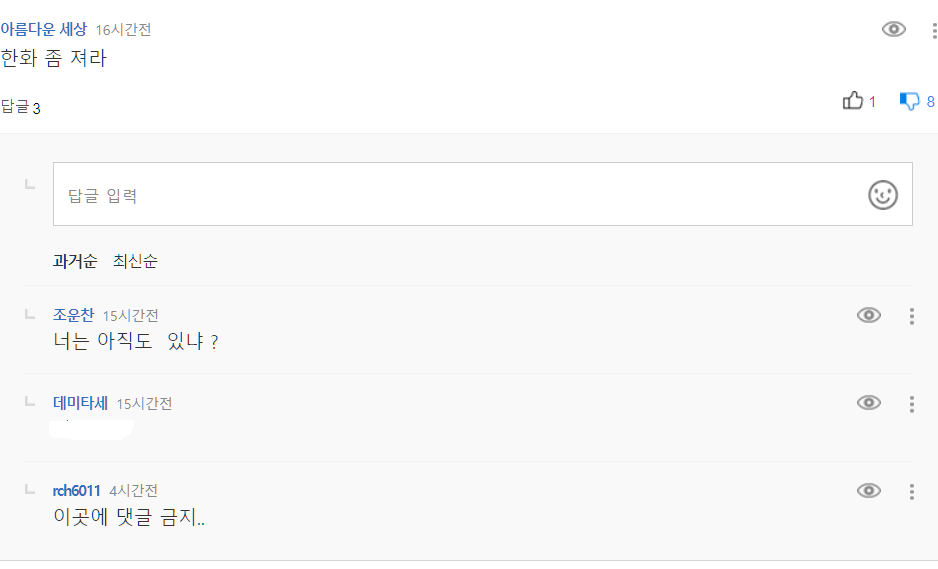Hide 조운찬's reply with eye icon

(869, 316)
